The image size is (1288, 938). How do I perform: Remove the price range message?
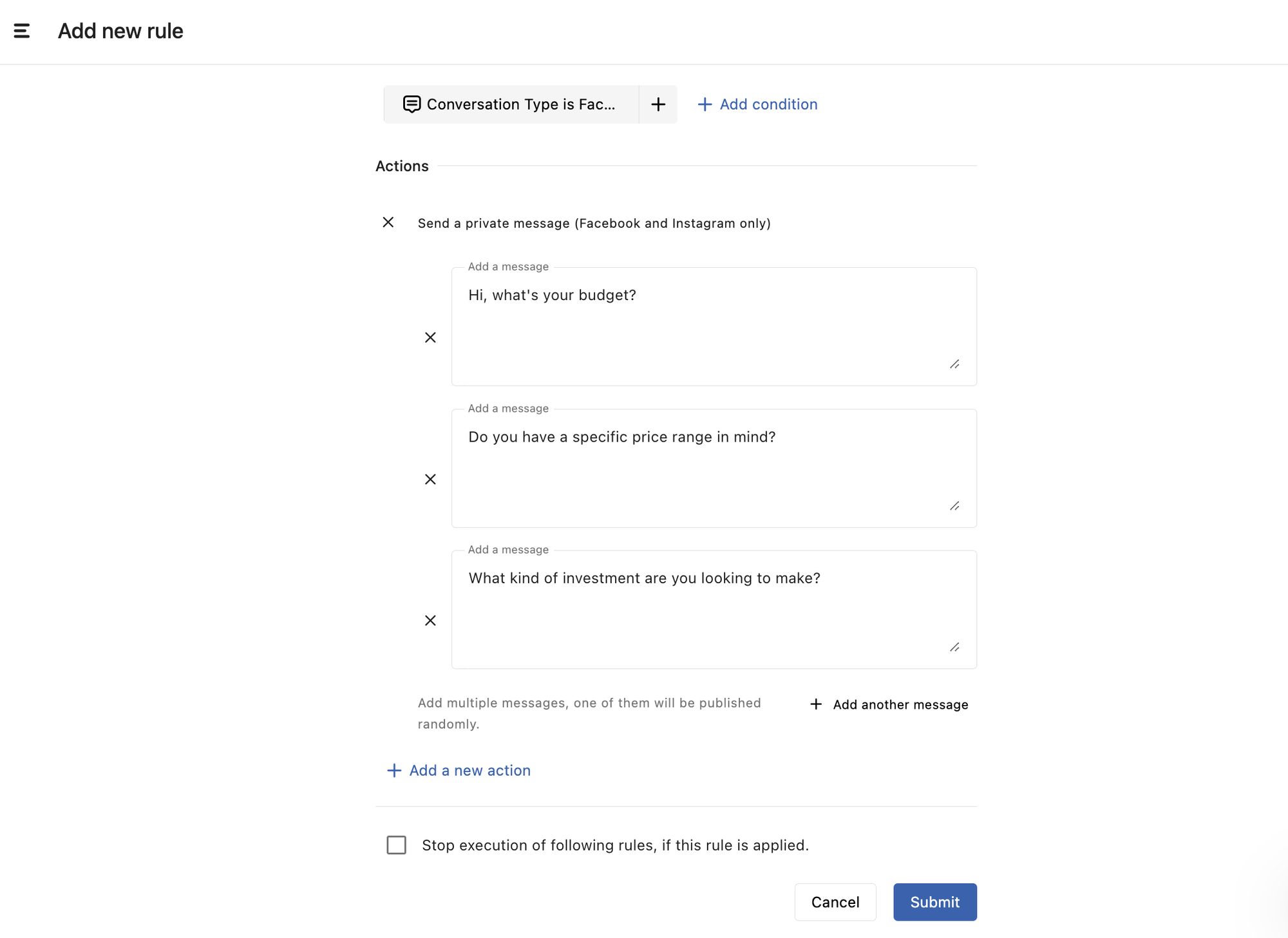430,478
